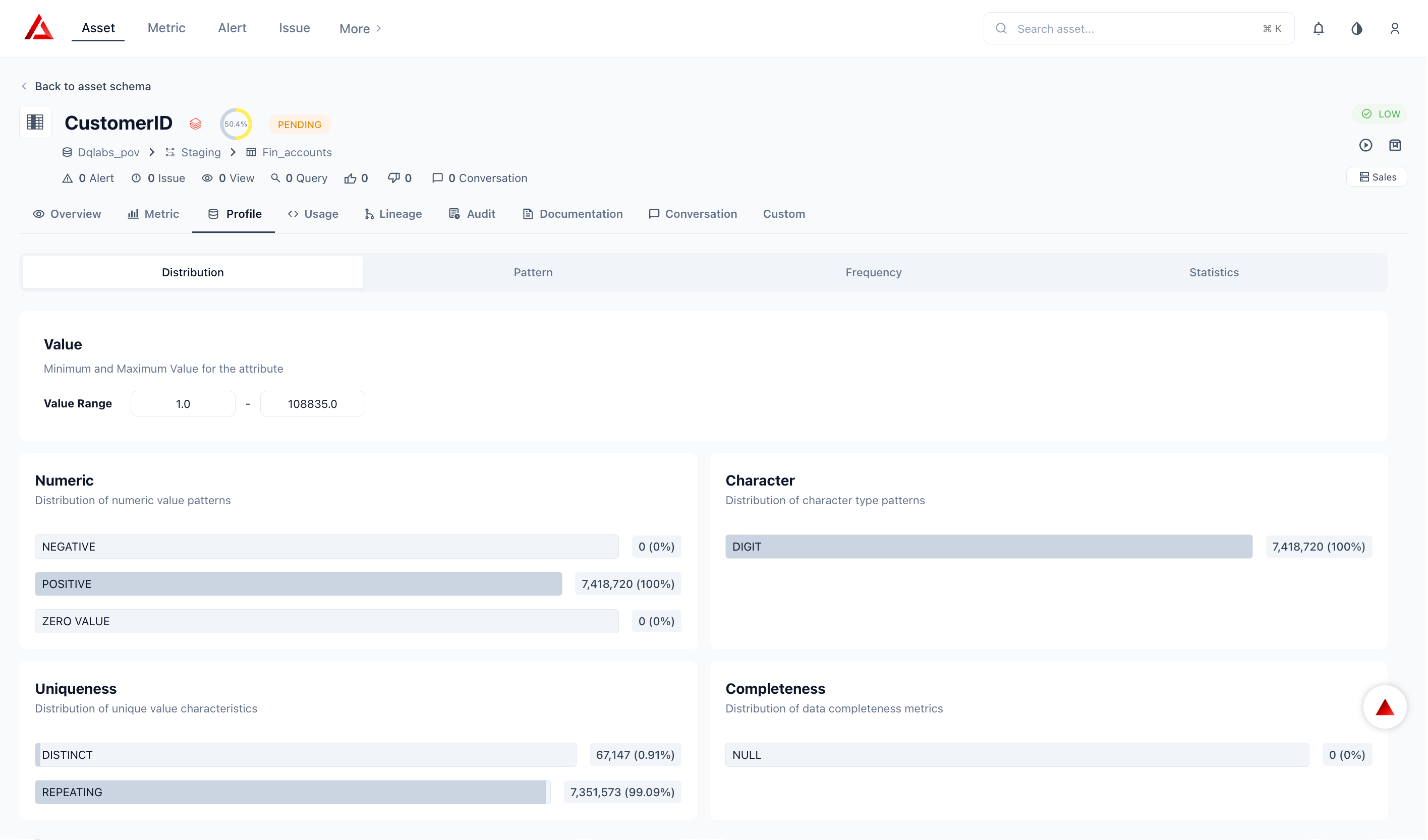Click the Dqlabs_pov database icon
The width and height of the screenshot is (1428, 840).
click(67, 152)
